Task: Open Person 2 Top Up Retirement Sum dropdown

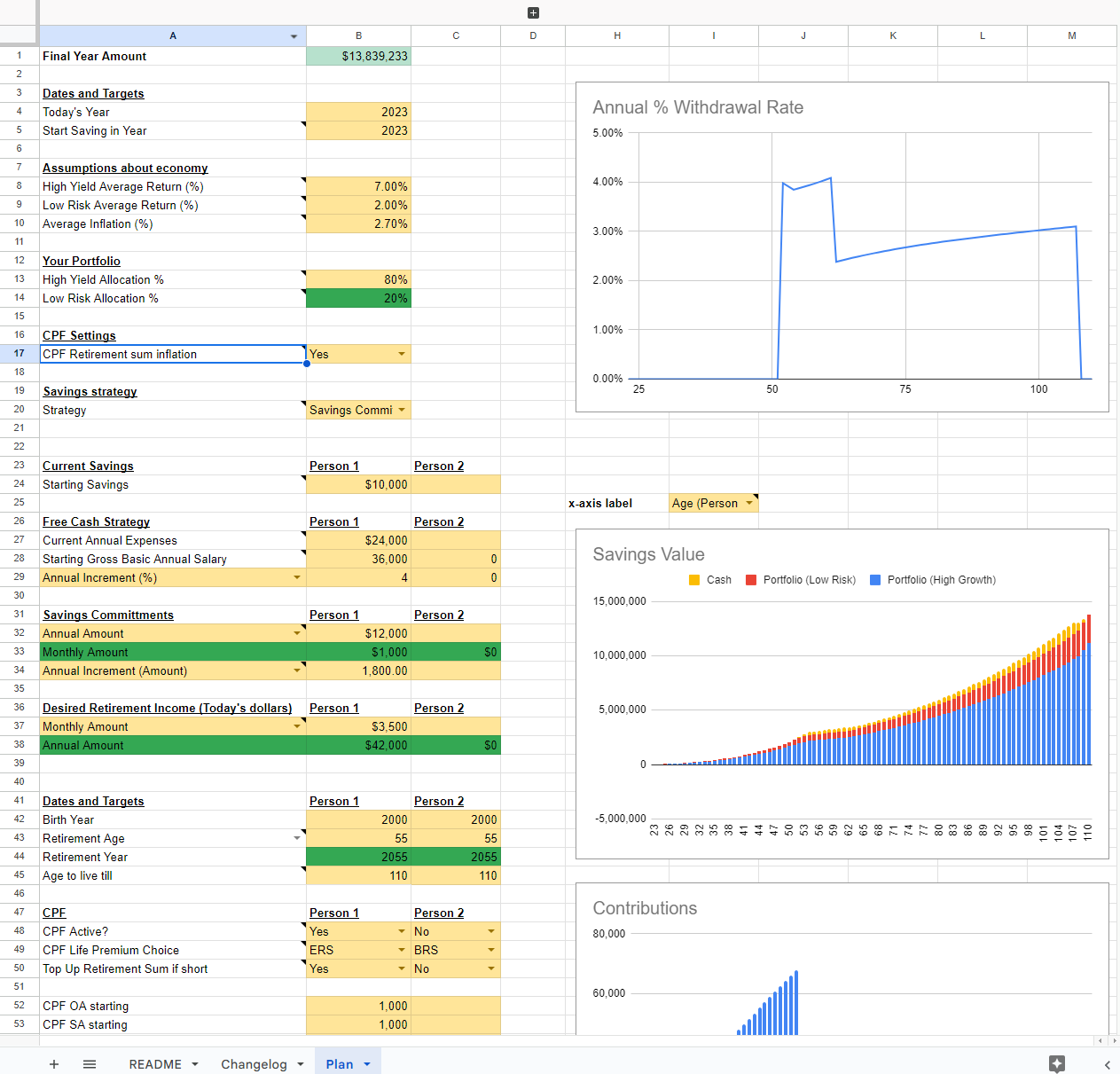Action: [x=491, y=968]
